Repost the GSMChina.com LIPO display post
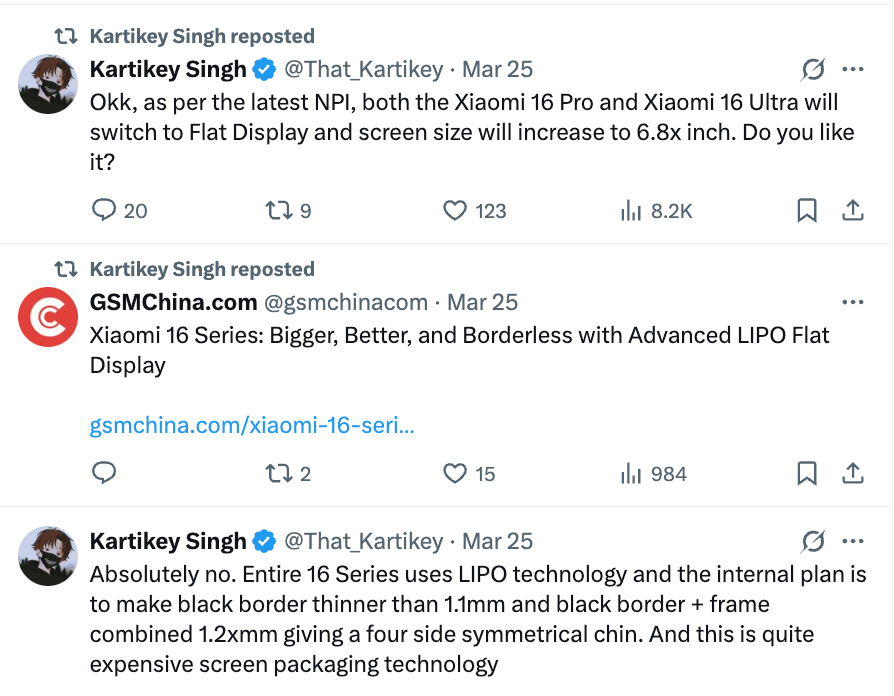894x696 pixels. [277, 474]
